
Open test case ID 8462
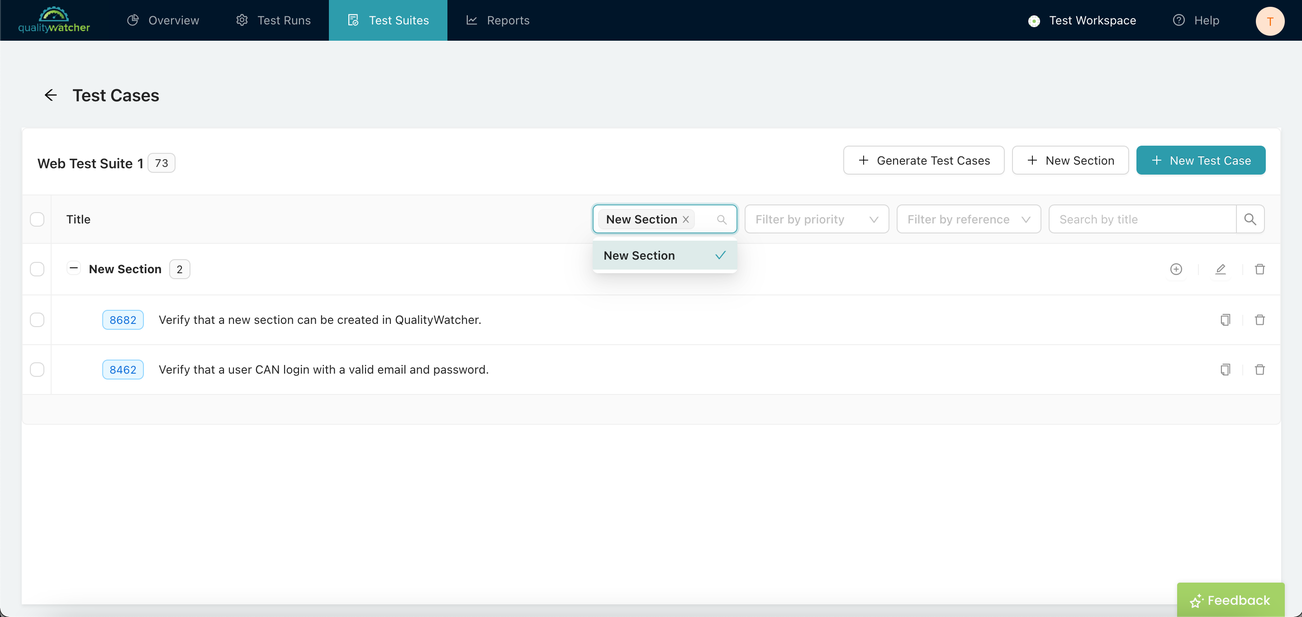[123, 370]
